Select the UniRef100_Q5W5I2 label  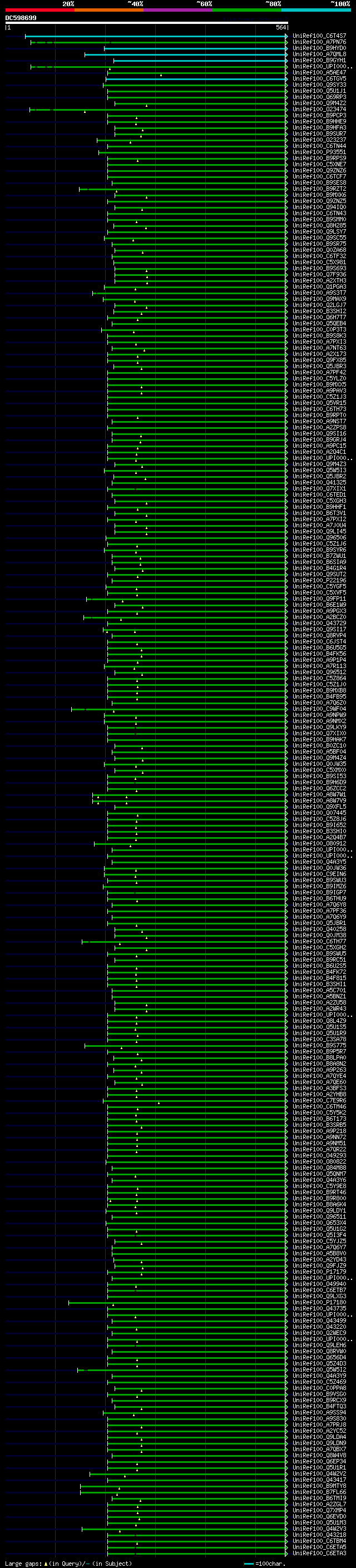coord(319,1369)
